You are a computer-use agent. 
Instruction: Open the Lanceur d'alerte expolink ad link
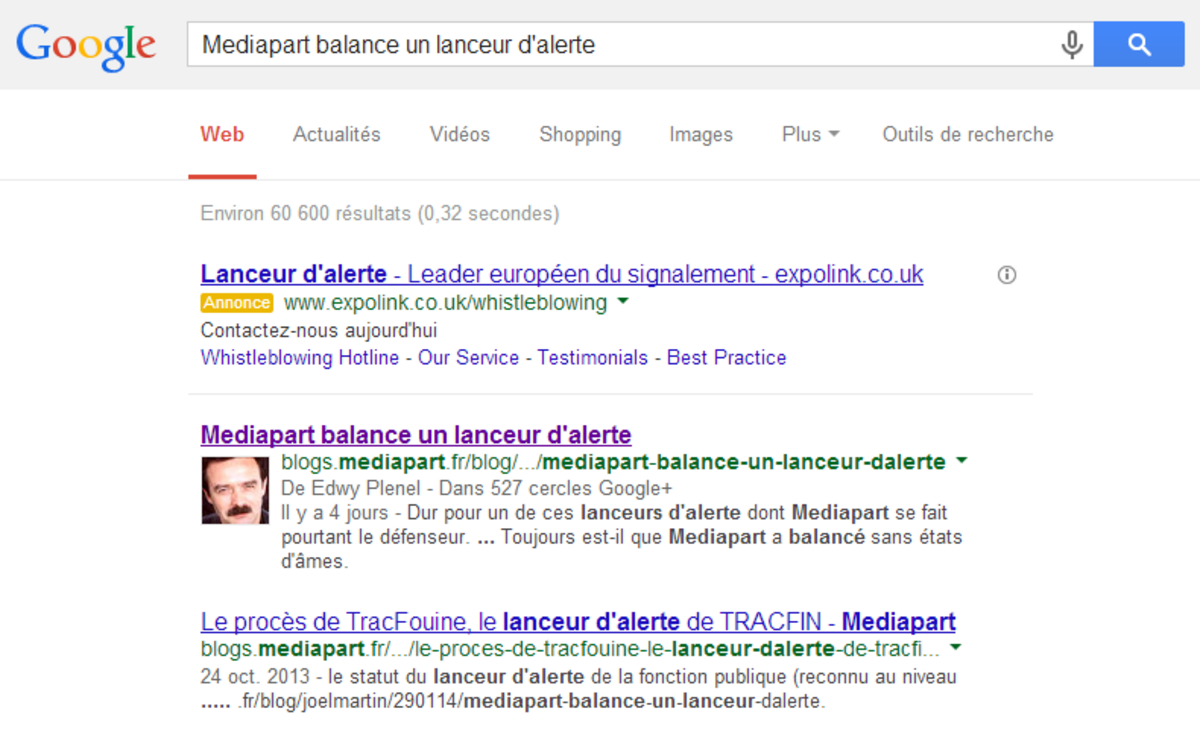click(x=562, y=274)
